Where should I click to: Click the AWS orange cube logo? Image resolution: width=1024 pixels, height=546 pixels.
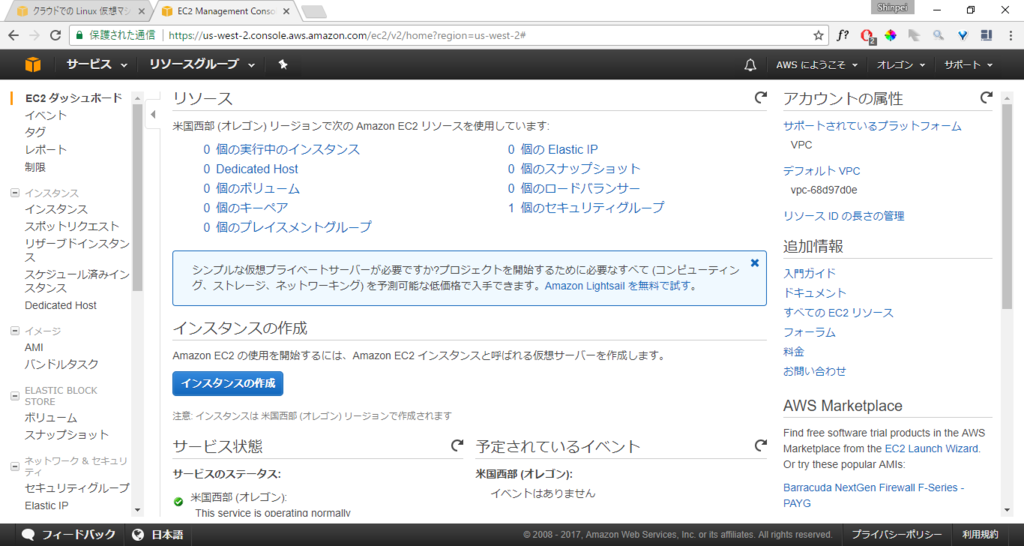33,64
